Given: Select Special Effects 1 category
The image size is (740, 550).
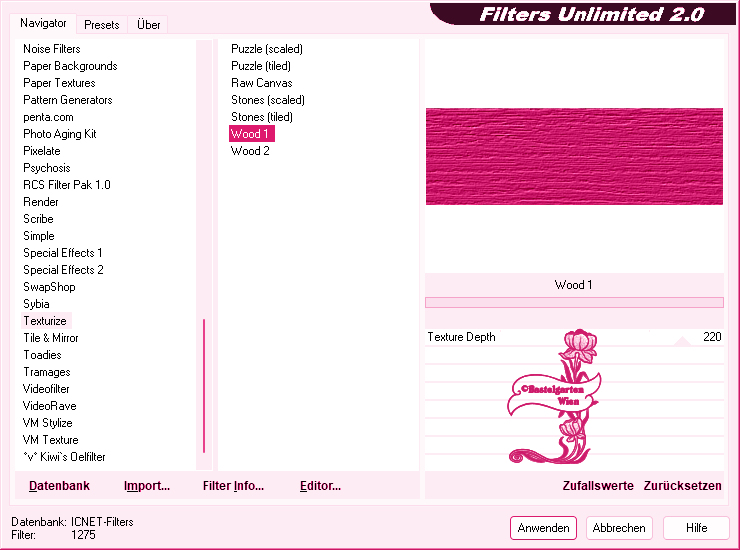Looking at the screenshot, I should coord(63,253).
